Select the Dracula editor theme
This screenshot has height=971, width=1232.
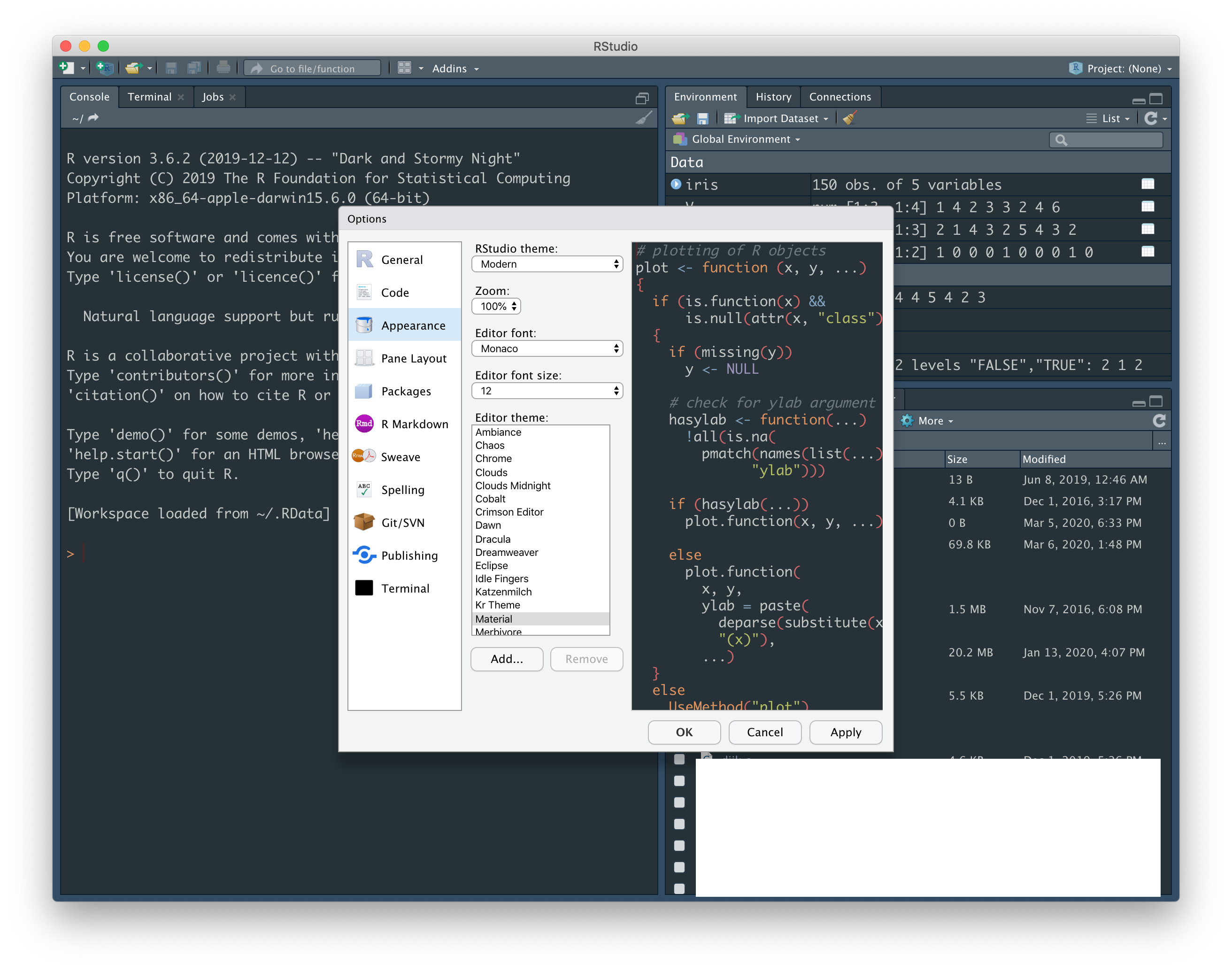pyautogui.click(x=493, y=539)
